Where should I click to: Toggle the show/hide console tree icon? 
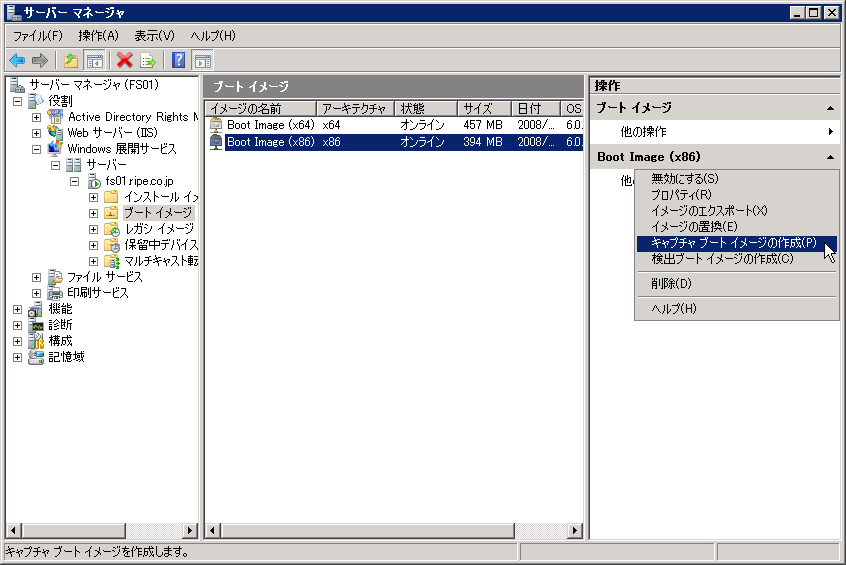[x=94, y=60]
